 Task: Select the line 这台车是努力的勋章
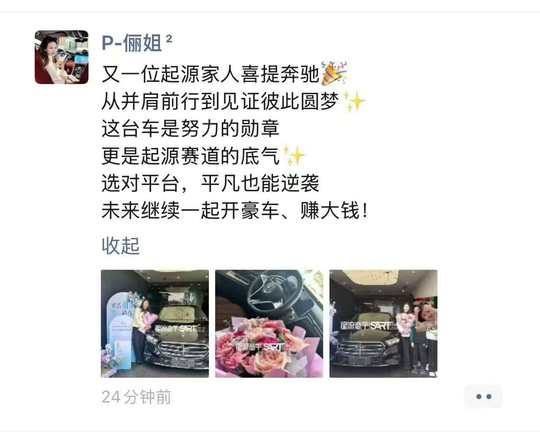(x=190, y=129)
